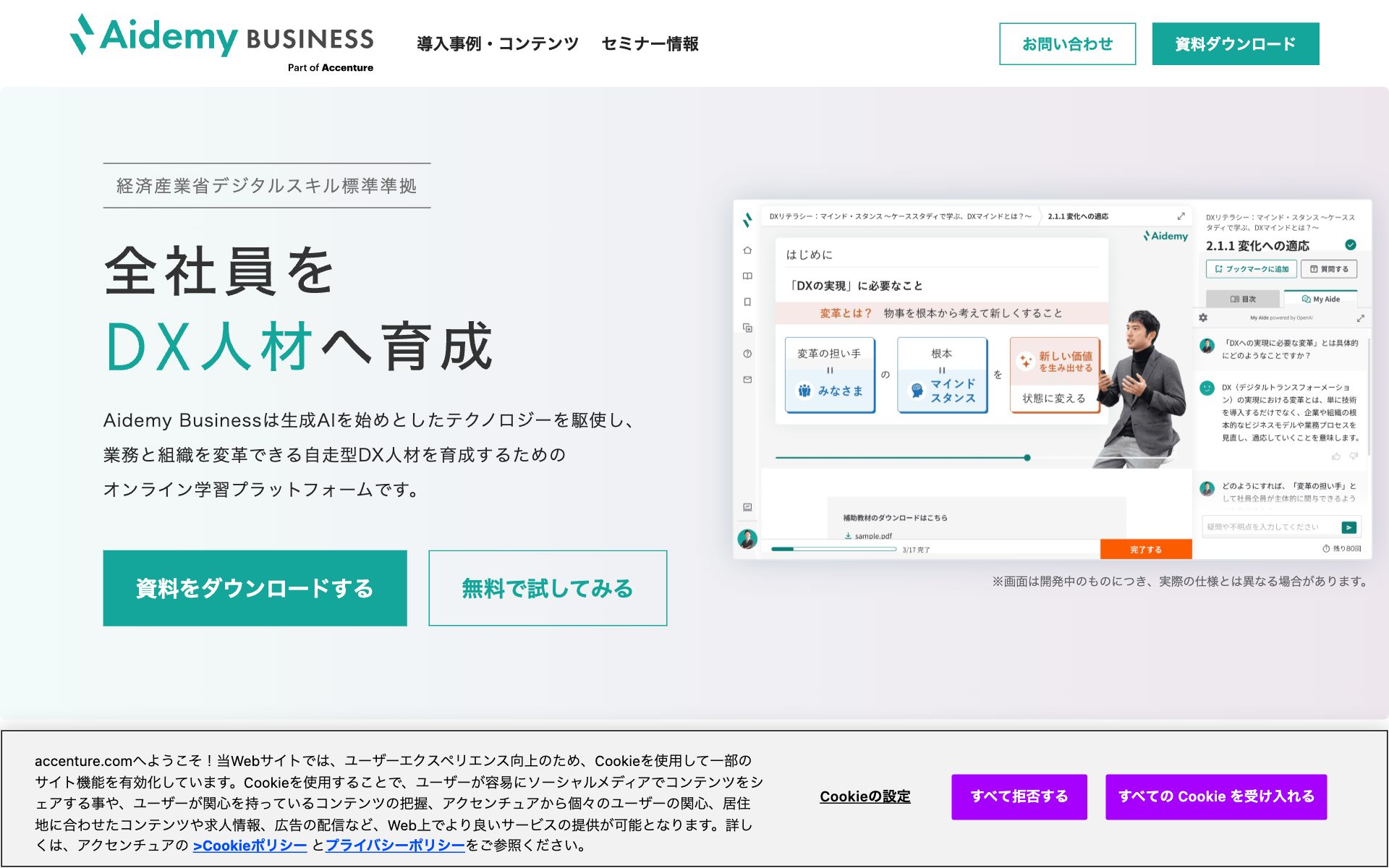Viewport: 1389px width, 868px height.
Task: Open the 導入事例・コンテンツ menu item
Action: [498, 44]
